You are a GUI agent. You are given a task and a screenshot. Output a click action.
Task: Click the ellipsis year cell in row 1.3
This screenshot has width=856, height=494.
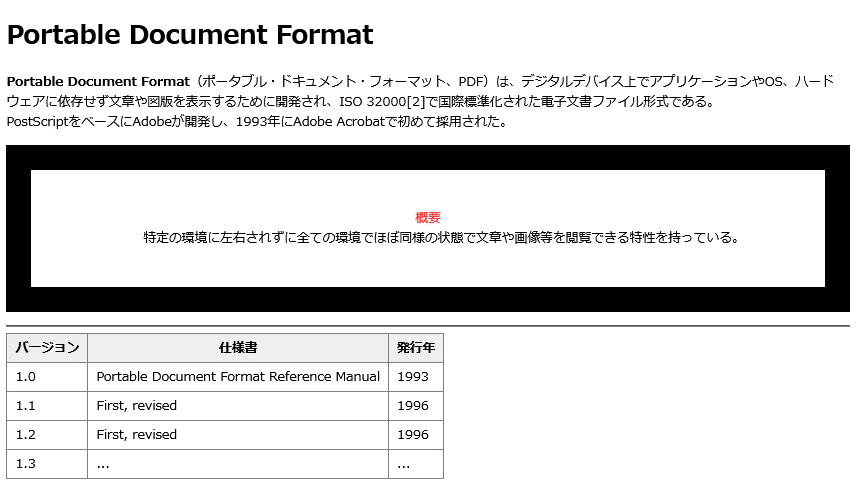click(x=416, y=464)
